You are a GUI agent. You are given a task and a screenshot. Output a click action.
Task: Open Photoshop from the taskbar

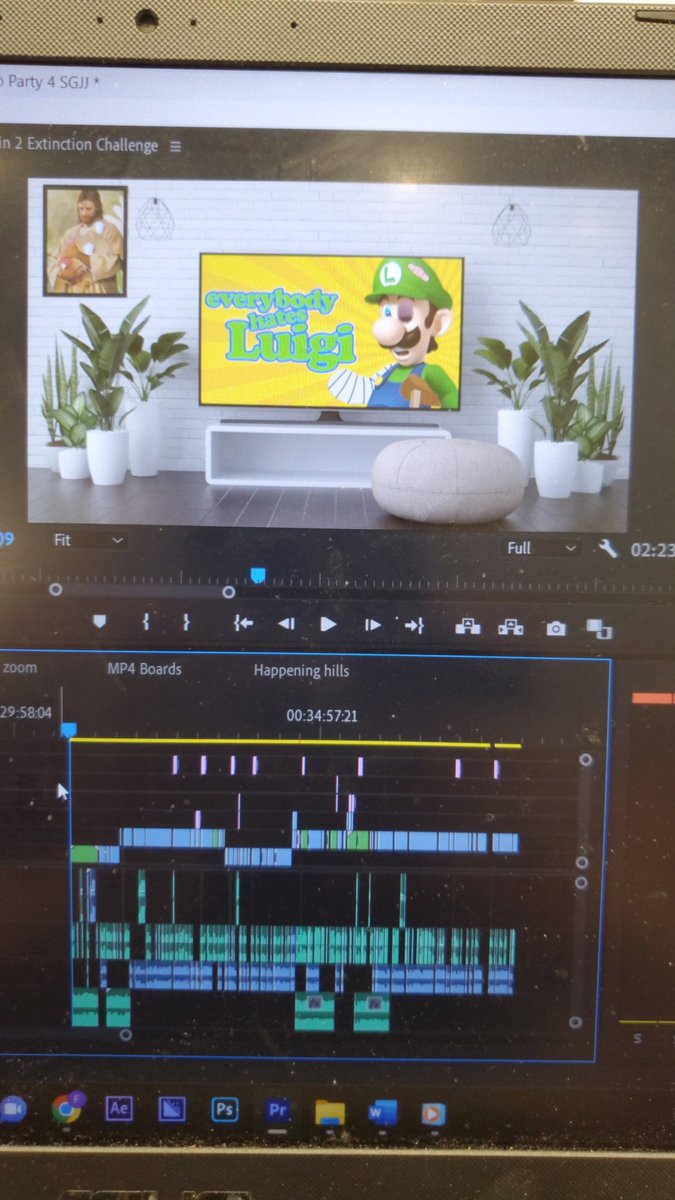coord(225,1110)
